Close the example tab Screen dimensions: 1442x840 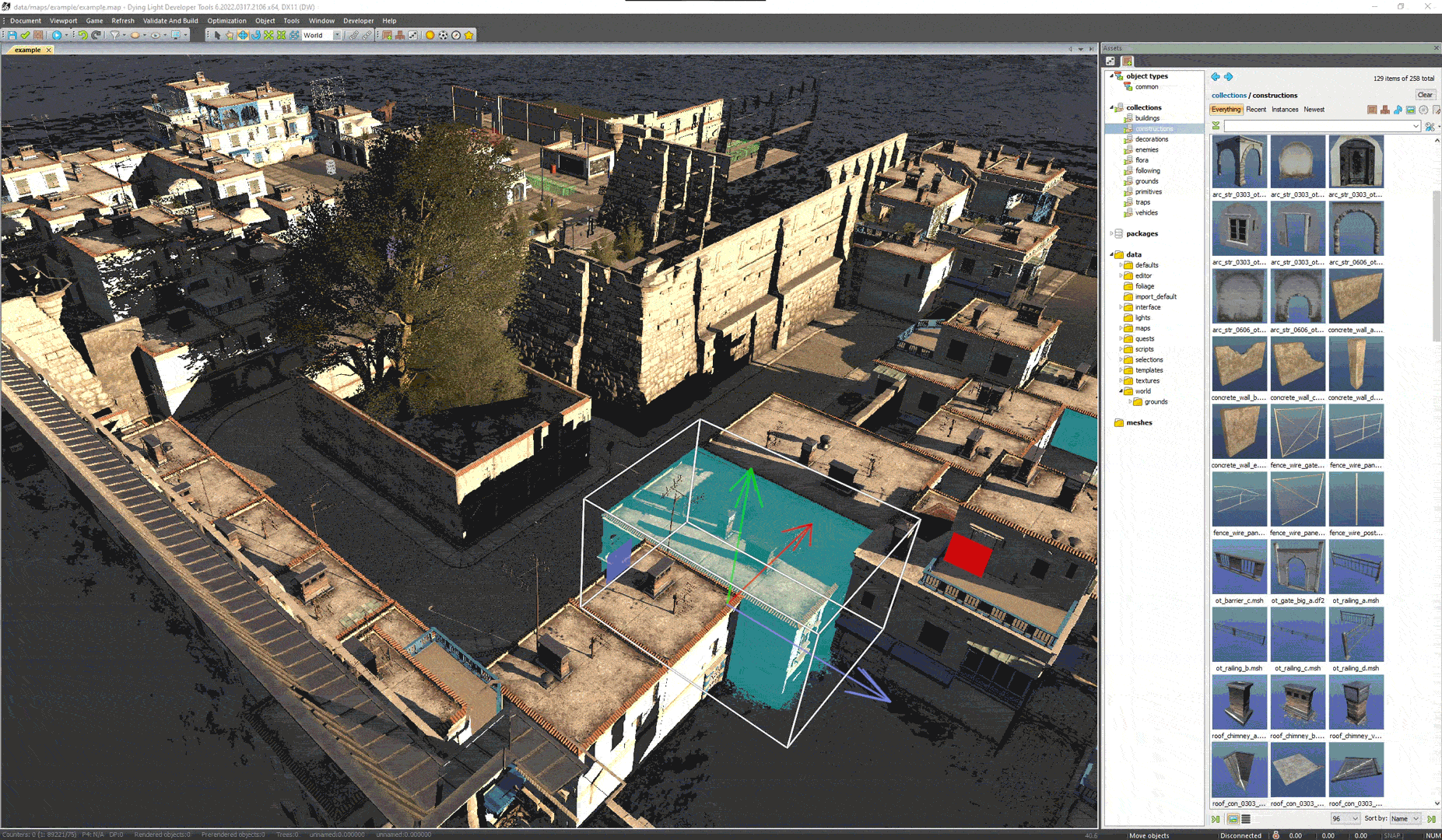tap(48, 50)
